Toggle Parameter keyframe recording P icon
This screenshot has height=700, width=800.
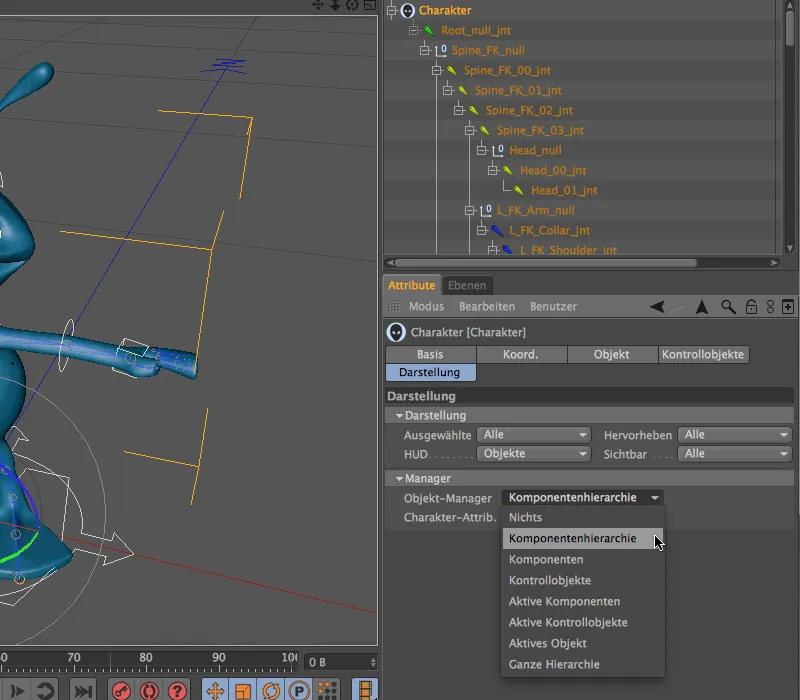(x=299, y=691)
